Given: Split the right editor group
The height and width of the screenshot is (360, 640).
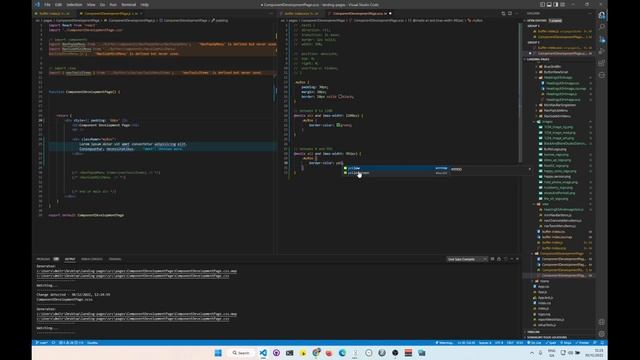Looking at the screenshot, I should 510,13.
